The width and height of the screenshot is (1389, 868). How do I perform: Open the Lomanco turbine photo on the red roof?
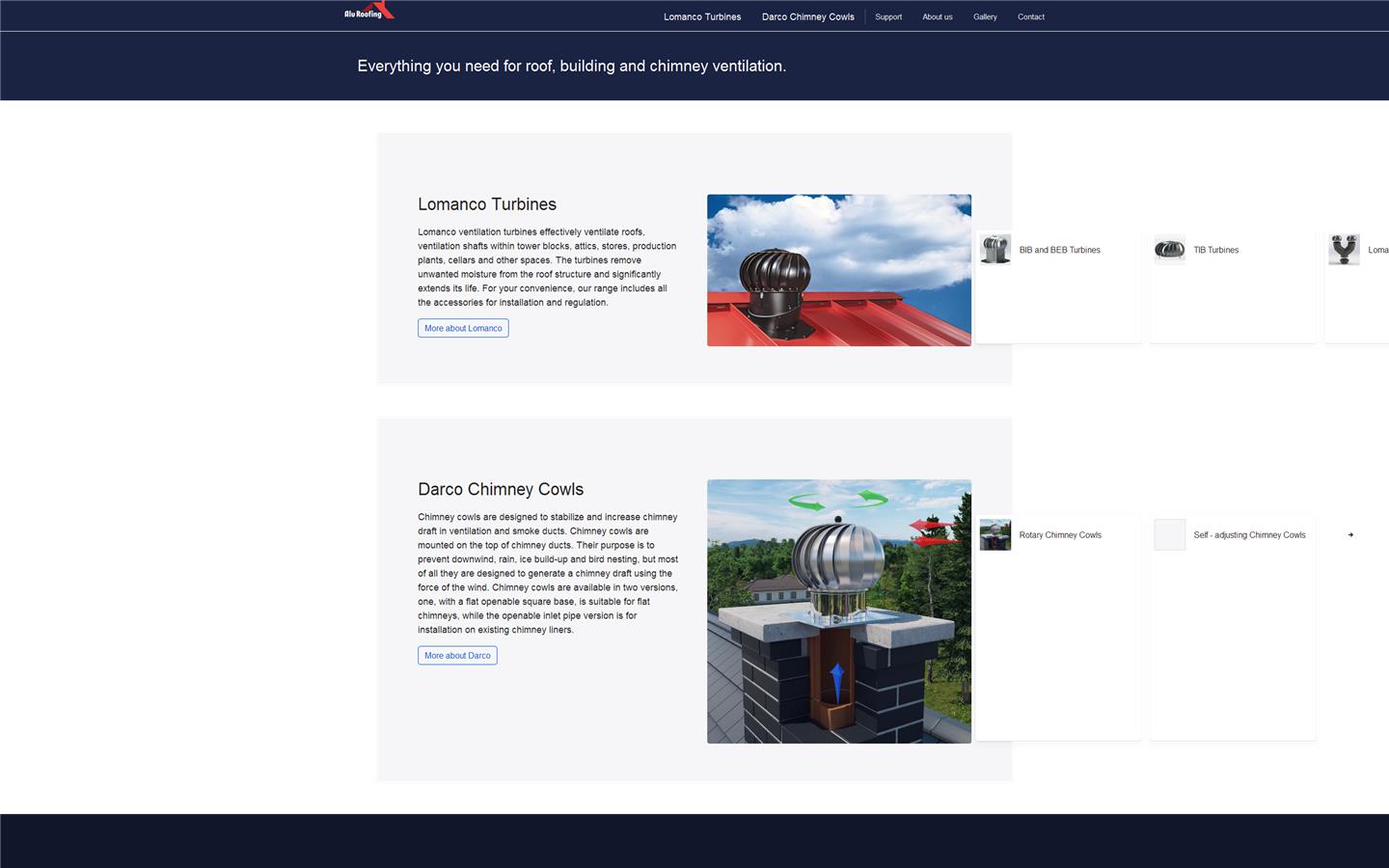838,270
